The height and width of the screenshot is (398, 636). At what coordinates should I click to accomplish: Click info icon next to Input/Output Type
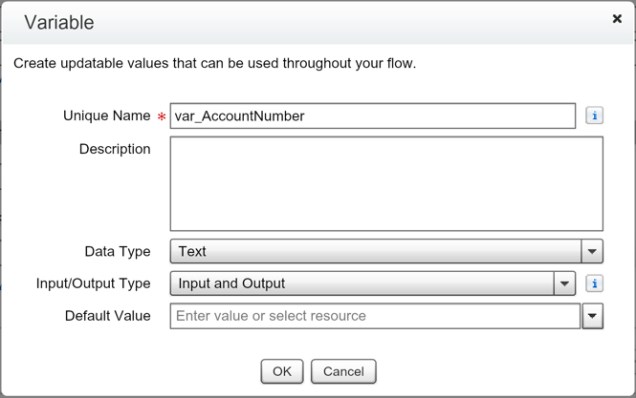tap(594, 283)
